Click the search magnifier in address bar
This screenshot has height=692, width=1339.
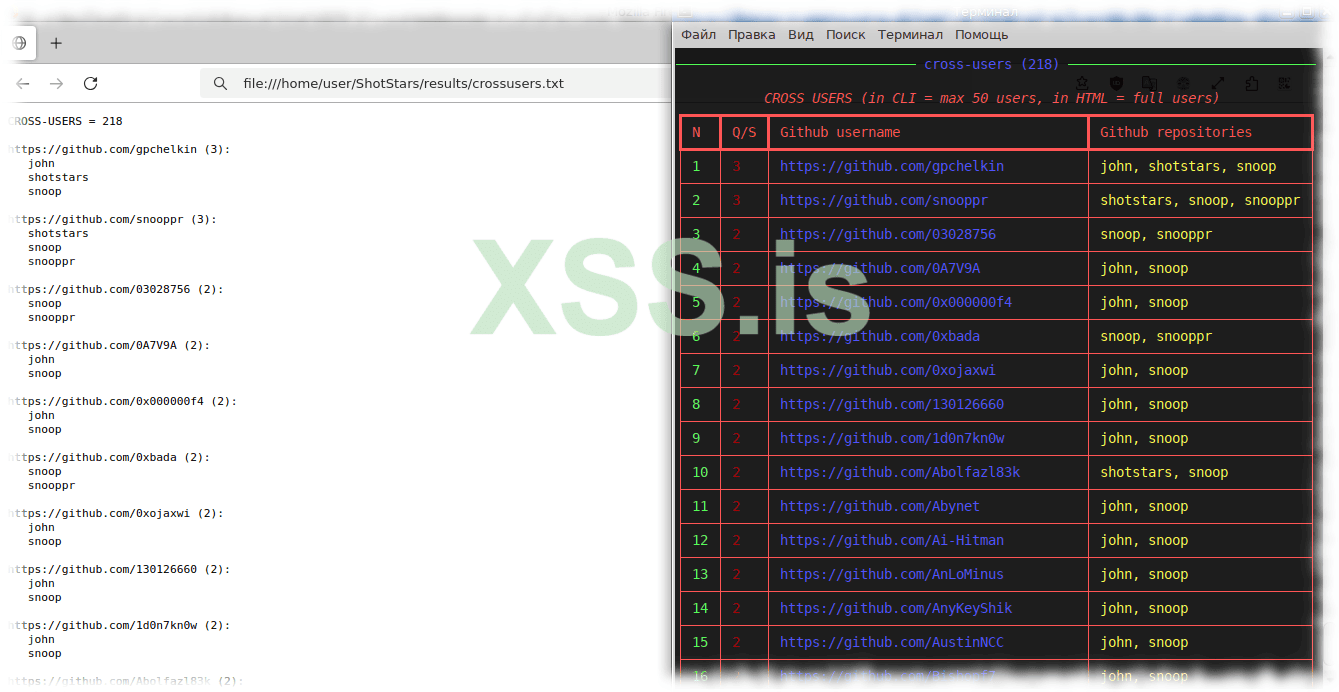(x=221, y=84)
